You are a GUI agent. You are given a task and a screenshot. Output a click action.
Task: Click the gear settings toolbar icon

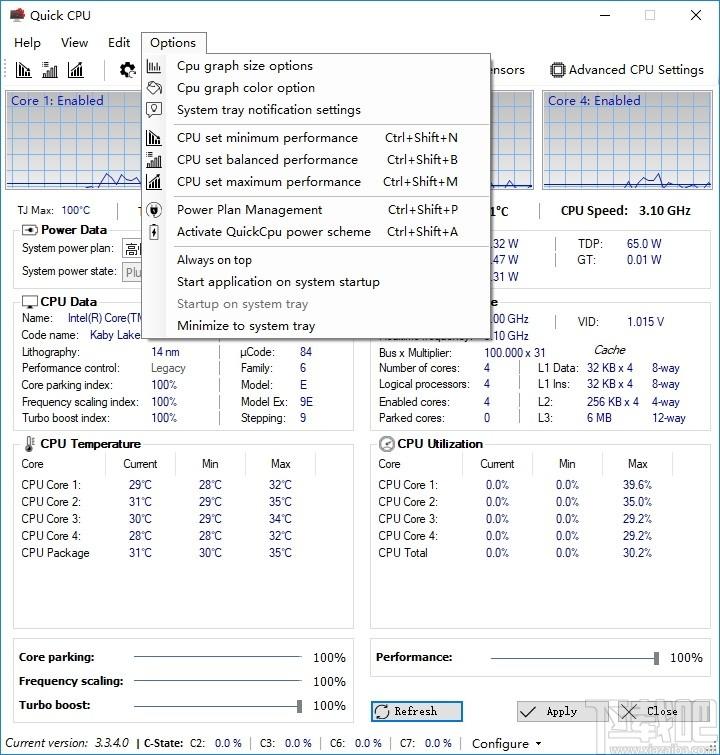click(x=128, y=70)
